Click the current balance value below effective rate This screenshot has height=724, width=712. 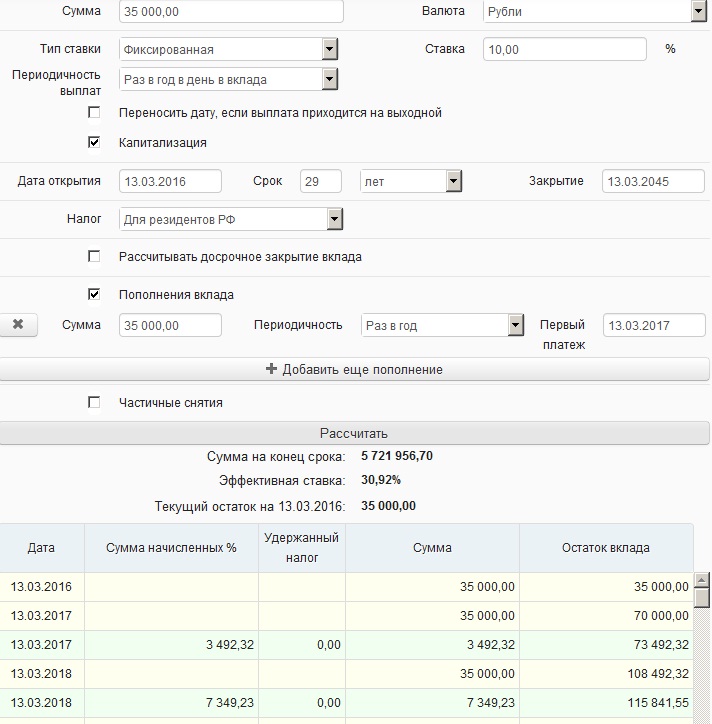(388, 506)
